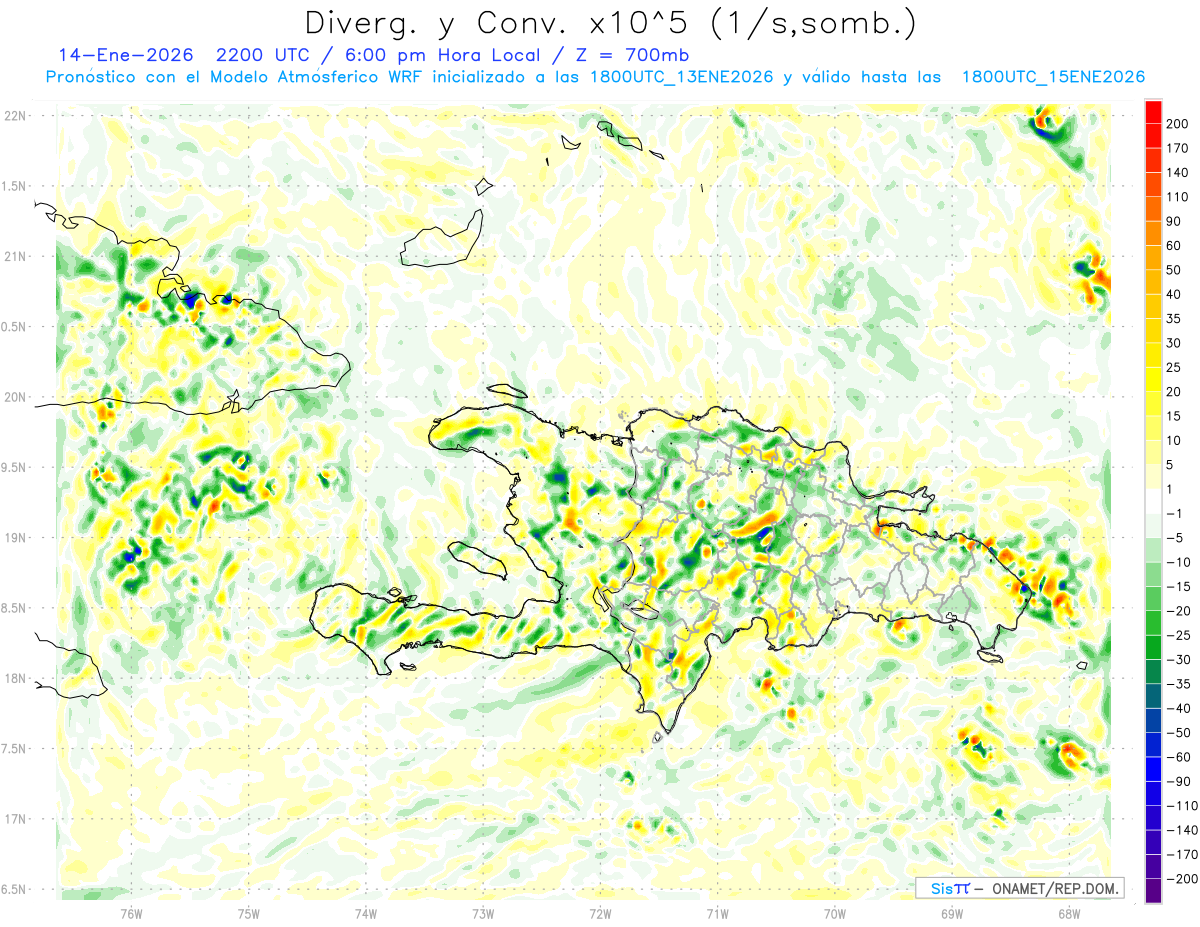This screenshot has width=1200, height=927.
Task: Click the '21N' latitude label
Action: tap(16, 256)
